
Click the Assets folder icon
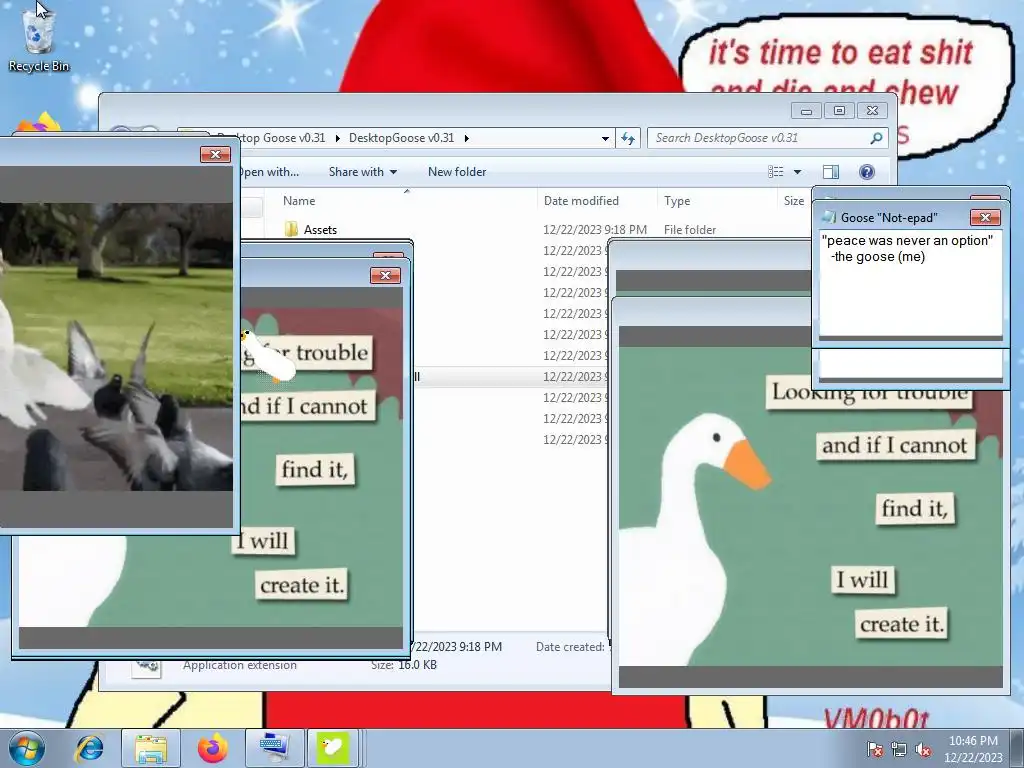pos(291,229)
